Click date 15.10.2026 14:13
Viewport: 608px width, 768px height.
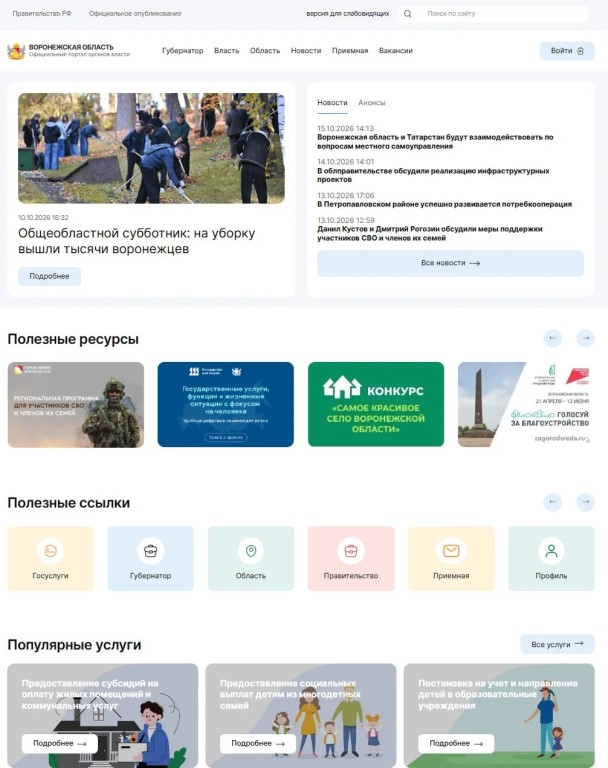tap(345, 128)
